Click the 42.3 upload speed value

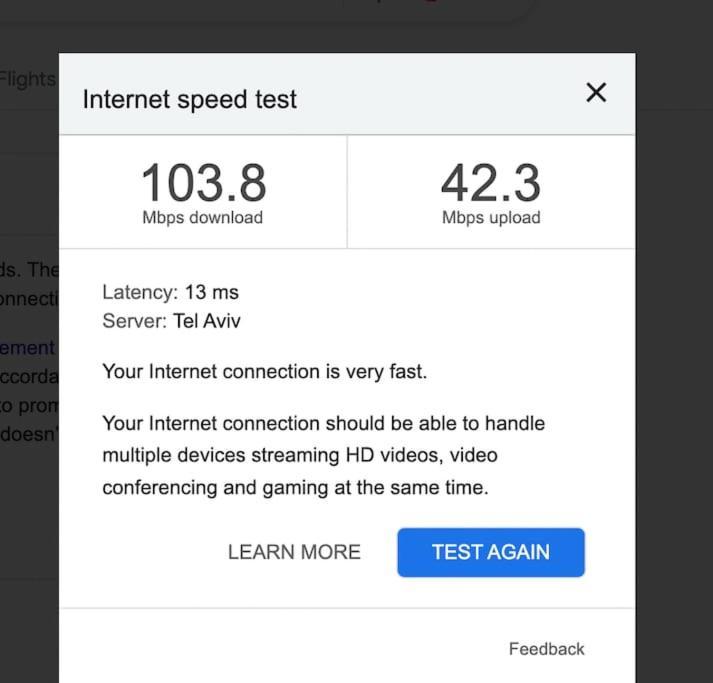(x=491, y=183)
